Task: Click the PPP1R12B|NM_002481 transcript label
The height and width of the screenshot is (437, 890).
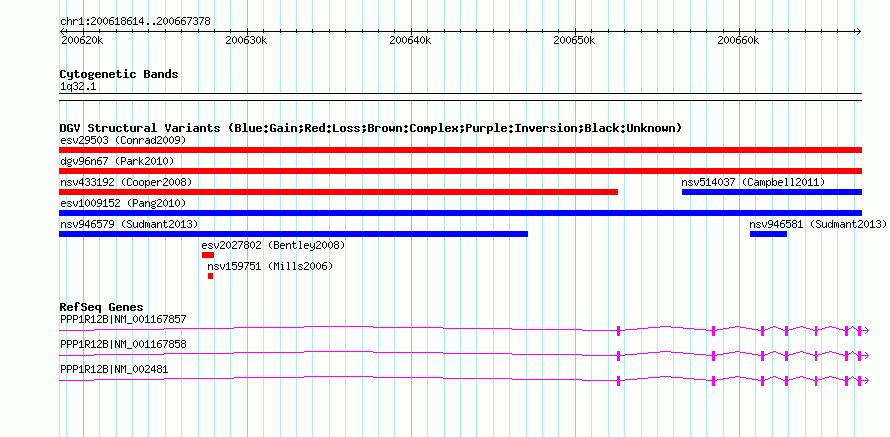Action: [114, 369]
